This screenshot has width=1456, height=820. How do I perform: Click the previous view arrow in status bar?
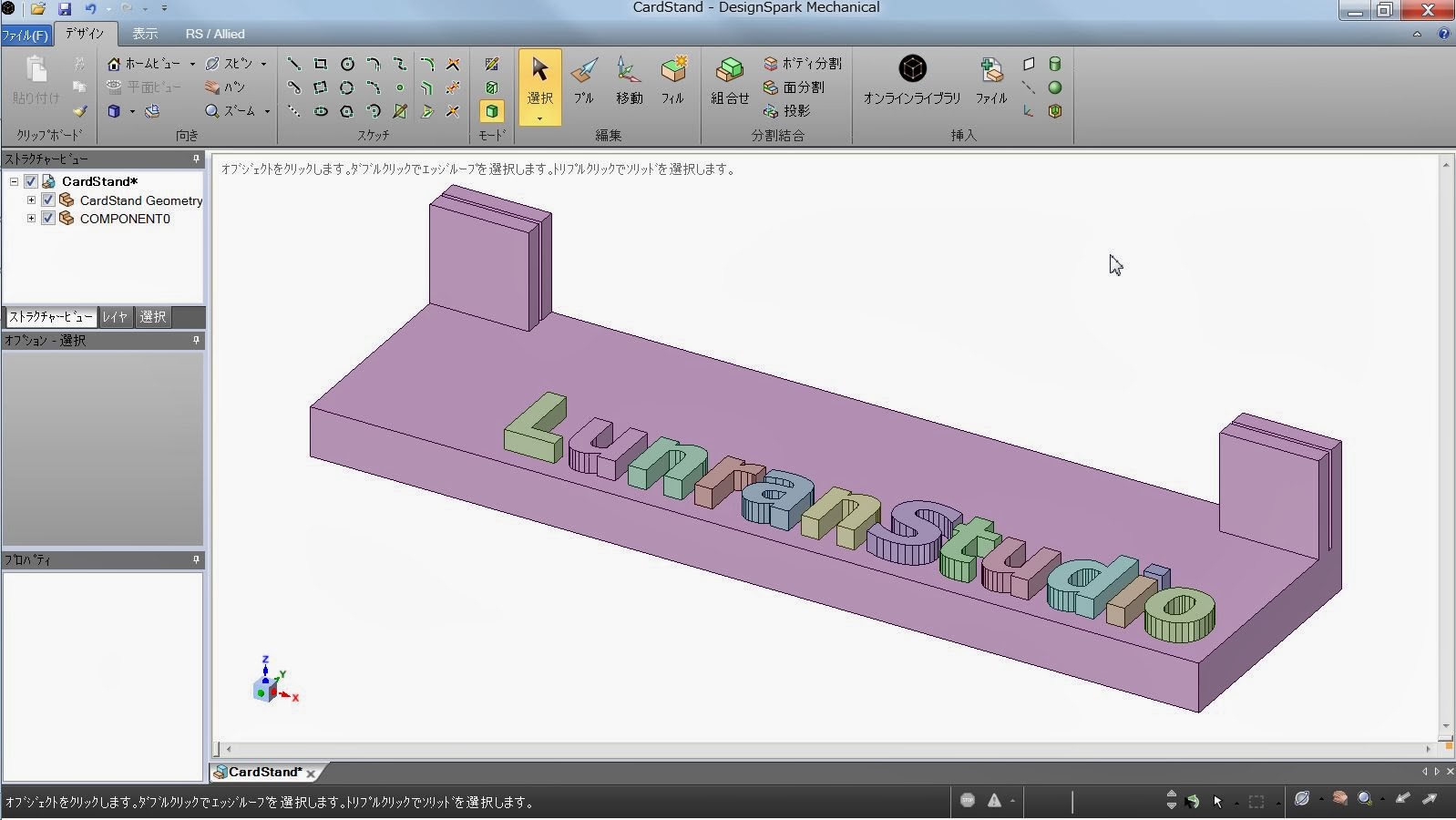1403,799
